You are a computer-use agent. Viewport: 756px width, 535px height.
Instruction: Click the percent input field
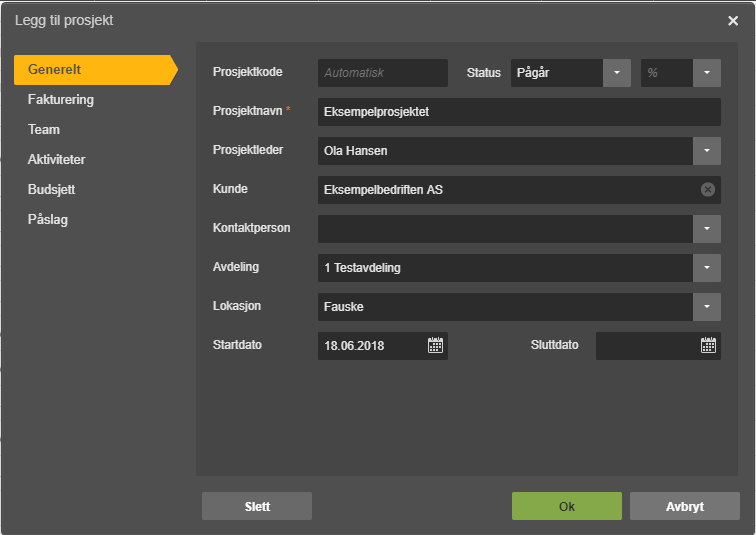[x=667, y=73]
